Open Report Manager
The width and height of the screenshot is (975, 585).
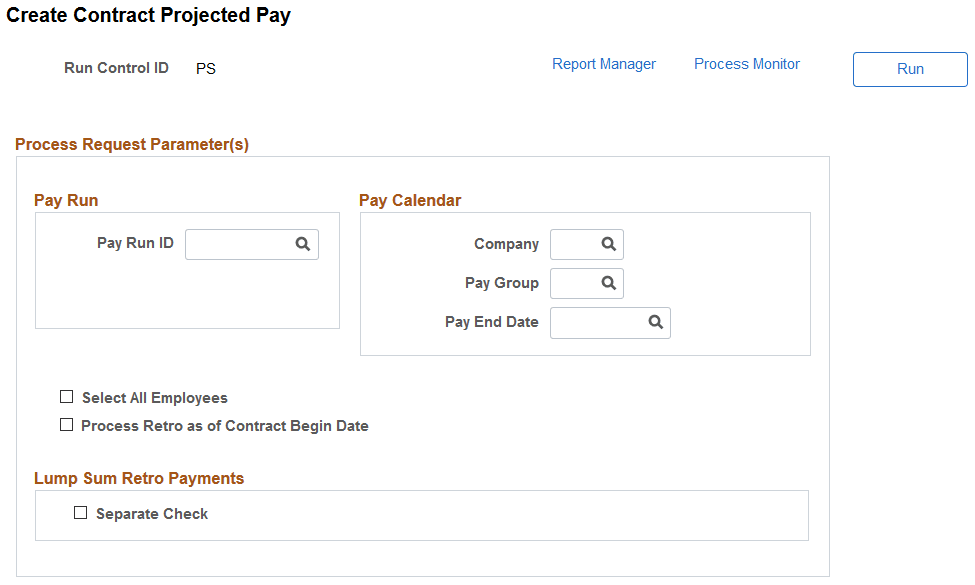click(604, 63)
